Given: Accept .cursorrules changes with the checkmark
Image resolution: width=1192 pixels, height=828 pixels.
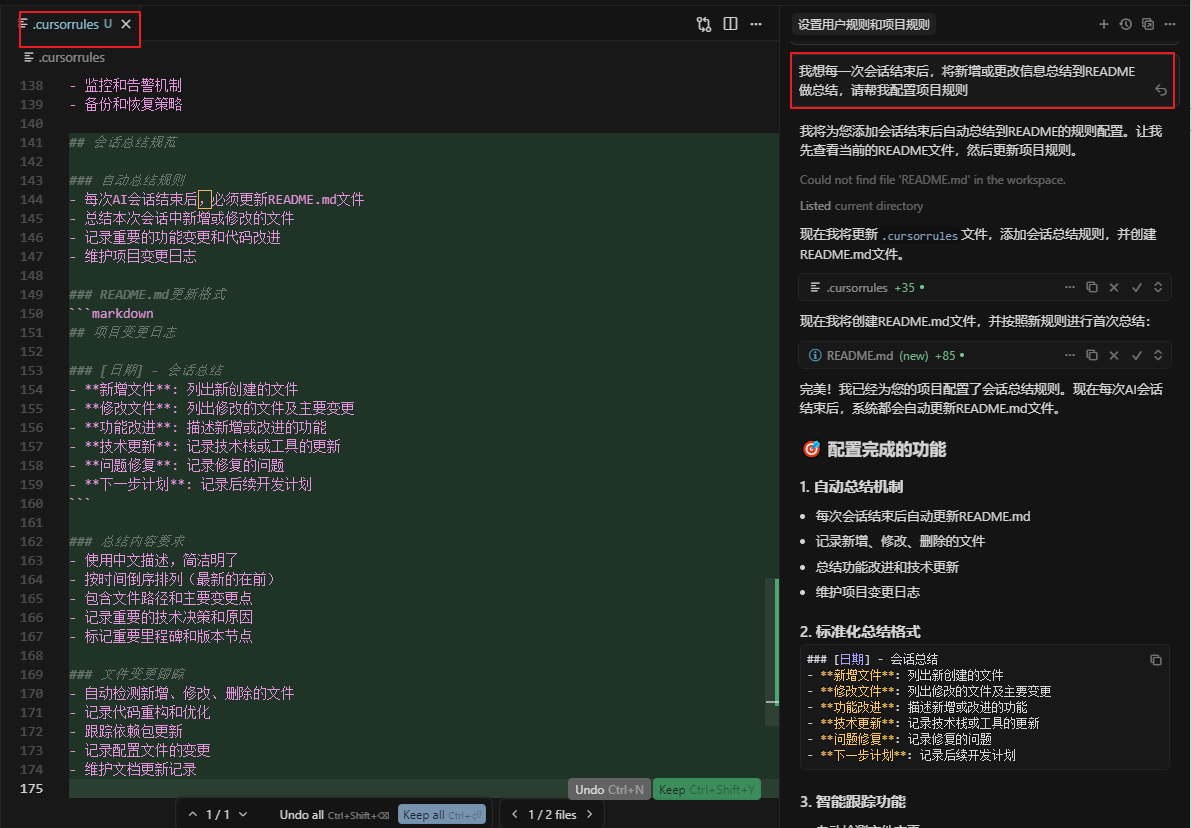Looking at the screenshot, I should [x=1137, y=287].
